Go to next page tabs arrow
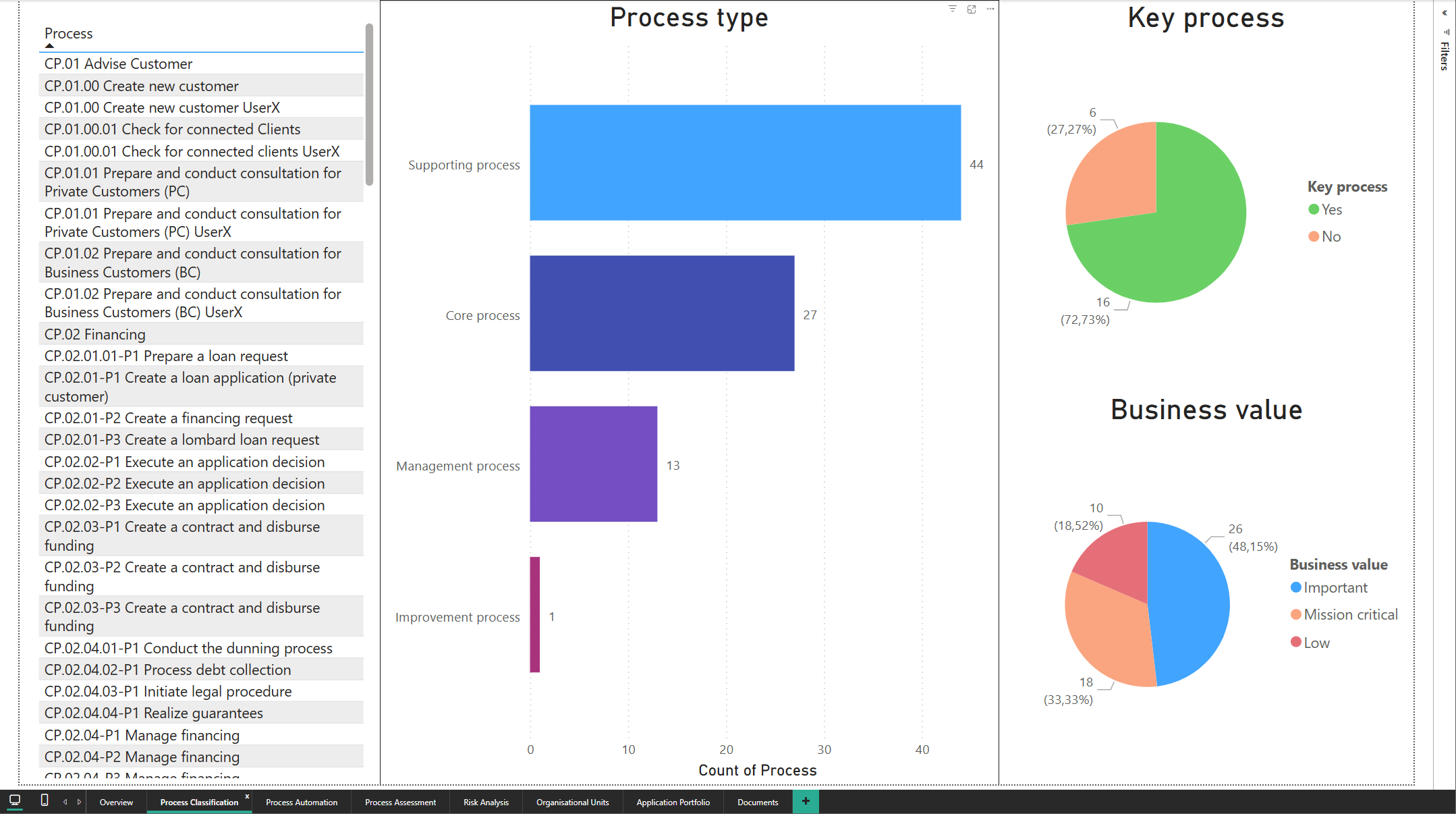This screenshot has height=814, width=1456. (x=79, y=802)
